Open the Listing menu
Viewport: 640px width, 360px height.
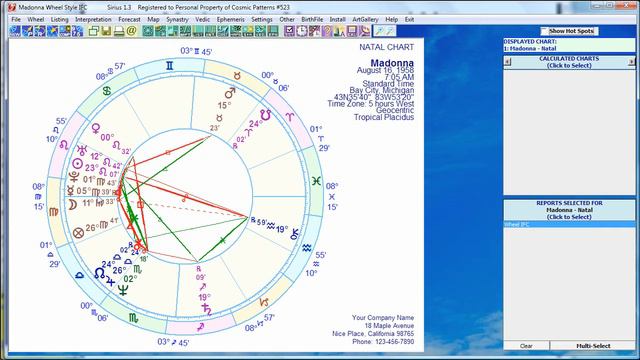(60, 19)
